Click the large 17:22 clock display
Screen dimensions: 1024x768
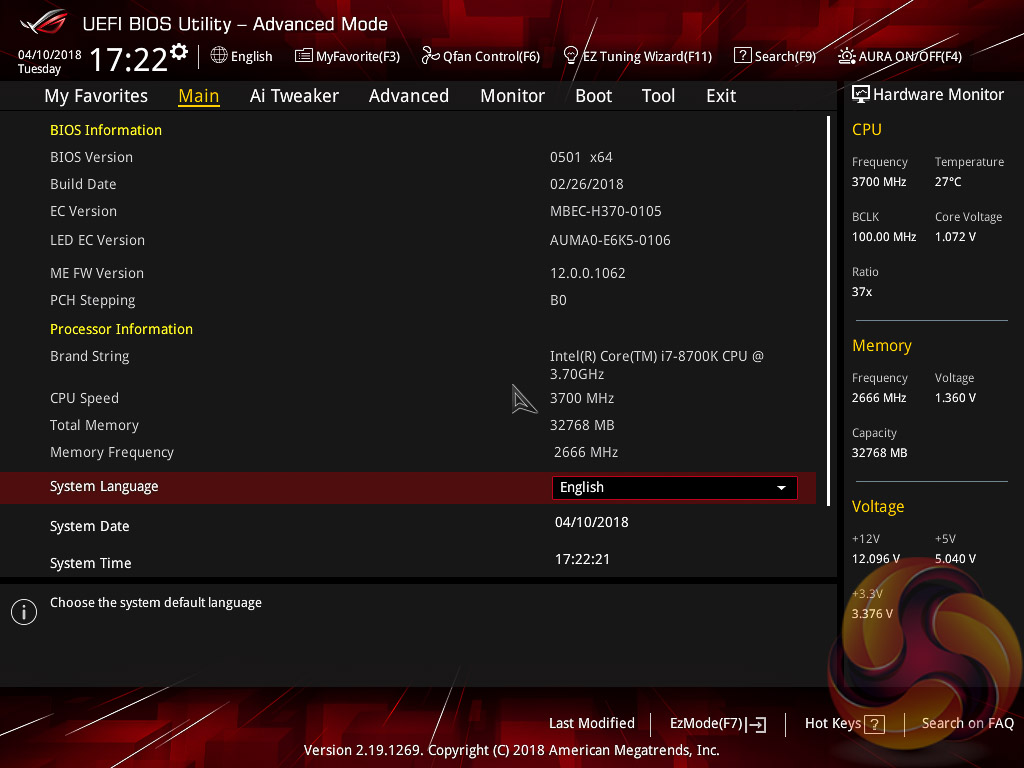click(129, 60)
